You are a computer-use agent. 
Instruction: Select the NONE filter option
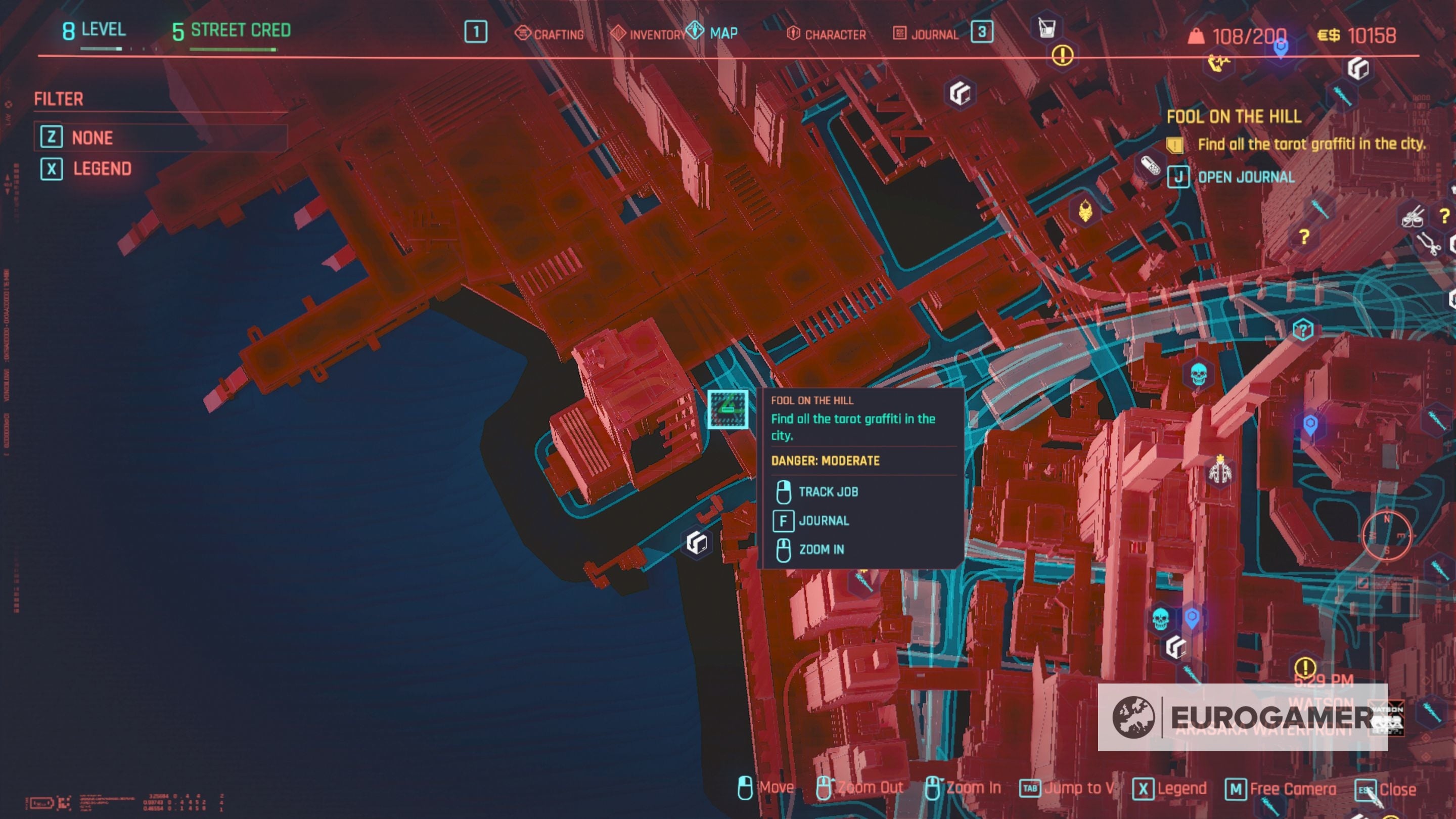point(161,137)
